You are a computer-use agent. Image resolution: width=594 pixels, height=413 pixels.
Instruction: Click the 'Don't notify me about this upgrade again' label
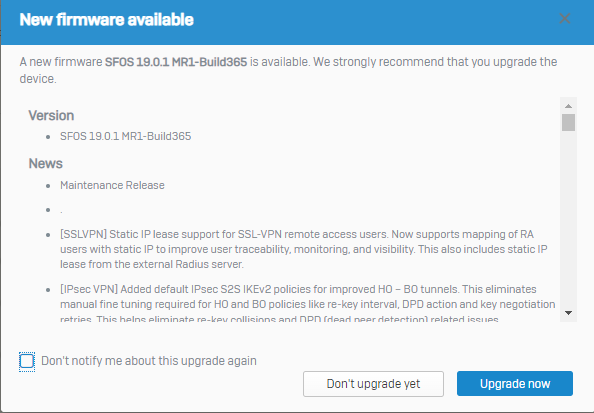149,361
